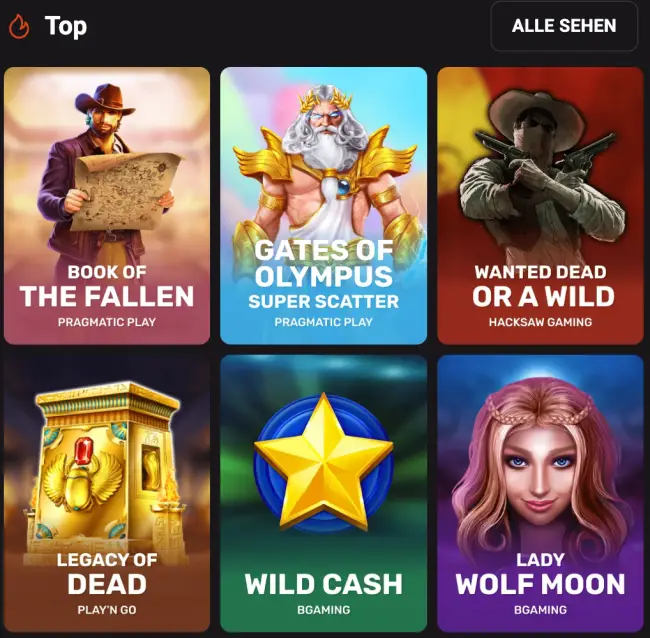The width and height of the screenshot is (650, 638).
Task: Open the Lady Wolf Moon game card
Action: tap(541, 493)
